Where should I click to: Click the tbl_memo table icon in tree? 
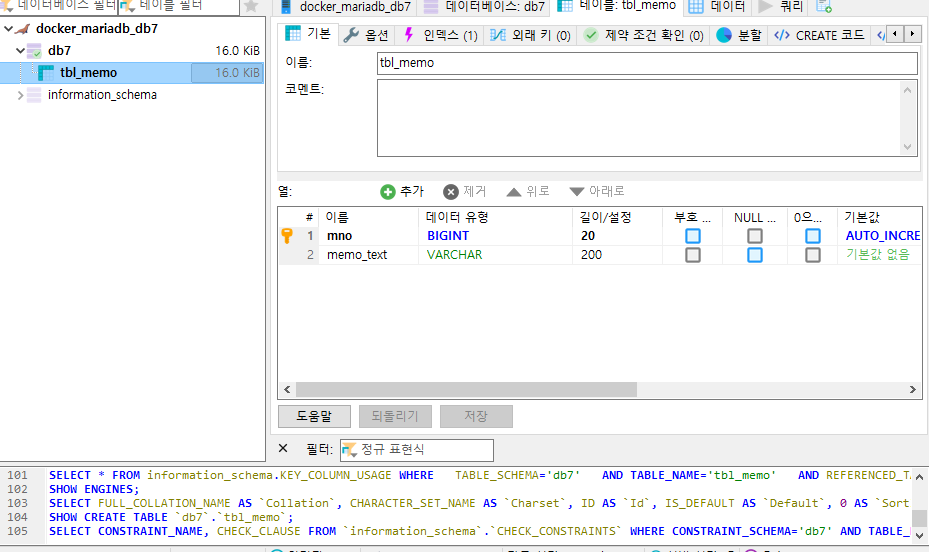(46, 73)
